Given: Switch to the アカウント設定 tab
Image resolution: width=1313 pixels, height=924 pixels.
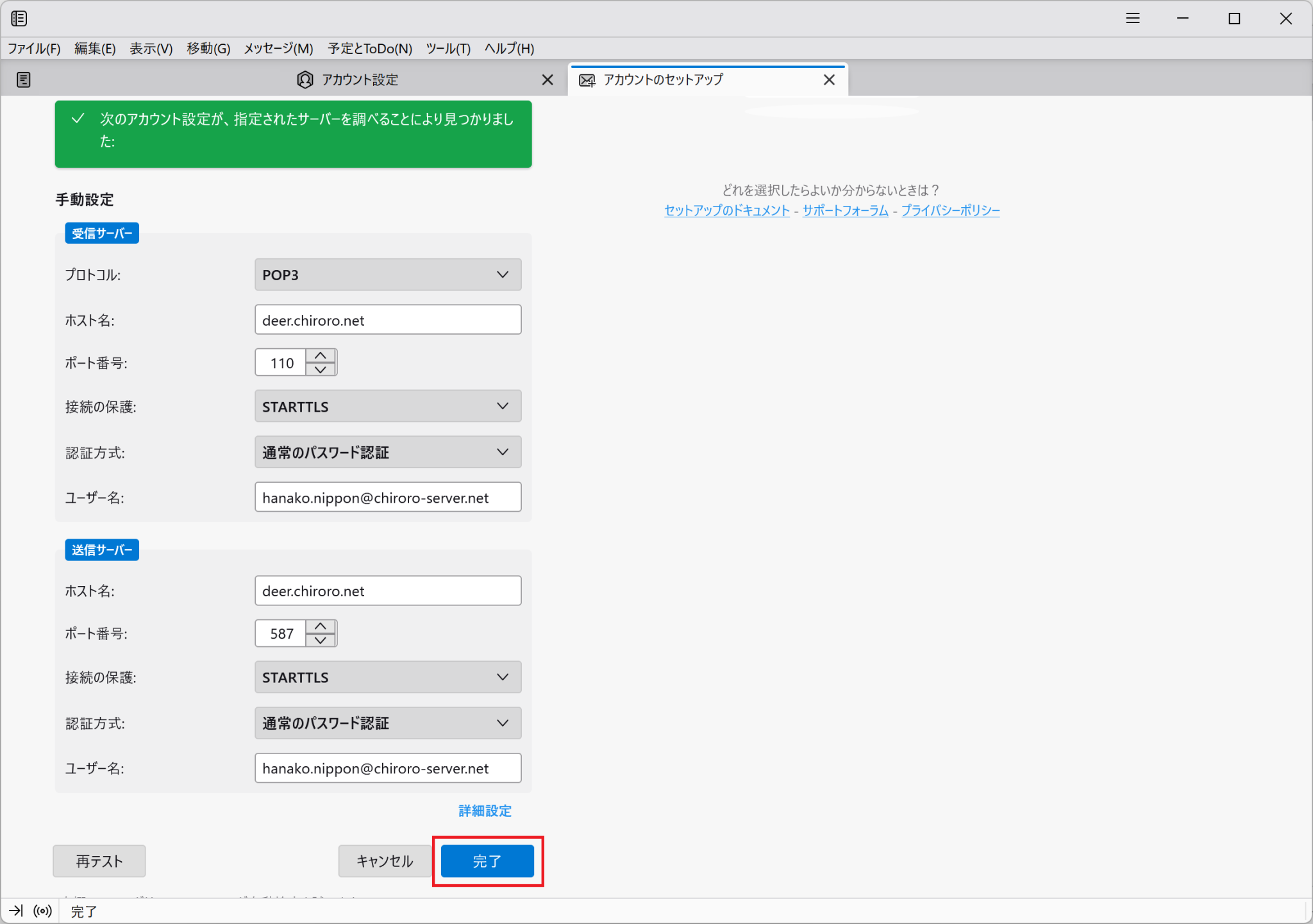Looking at the screenshot, I should (x=360, y=80).
